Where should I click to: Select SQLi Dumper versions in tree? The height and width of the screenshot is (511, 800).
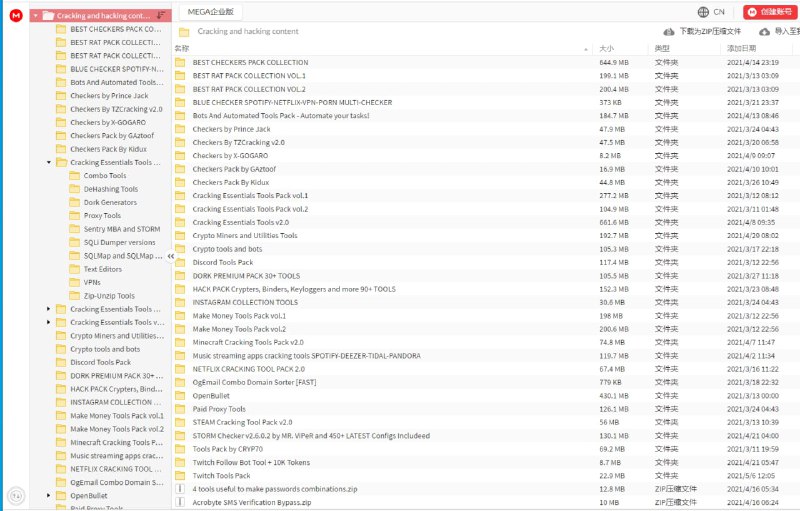119,242
